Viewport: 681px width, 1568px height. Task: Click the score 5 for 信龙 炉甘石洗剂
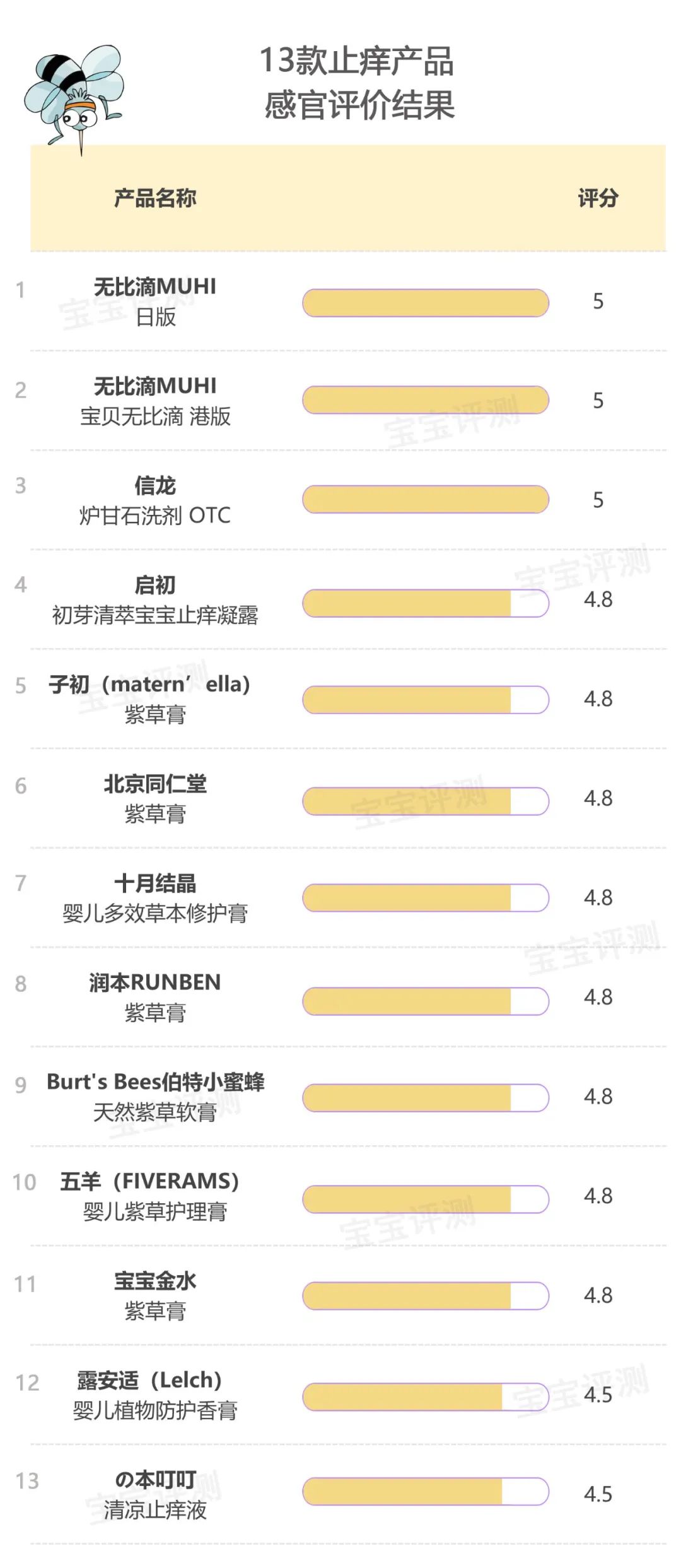click(598, 500)
